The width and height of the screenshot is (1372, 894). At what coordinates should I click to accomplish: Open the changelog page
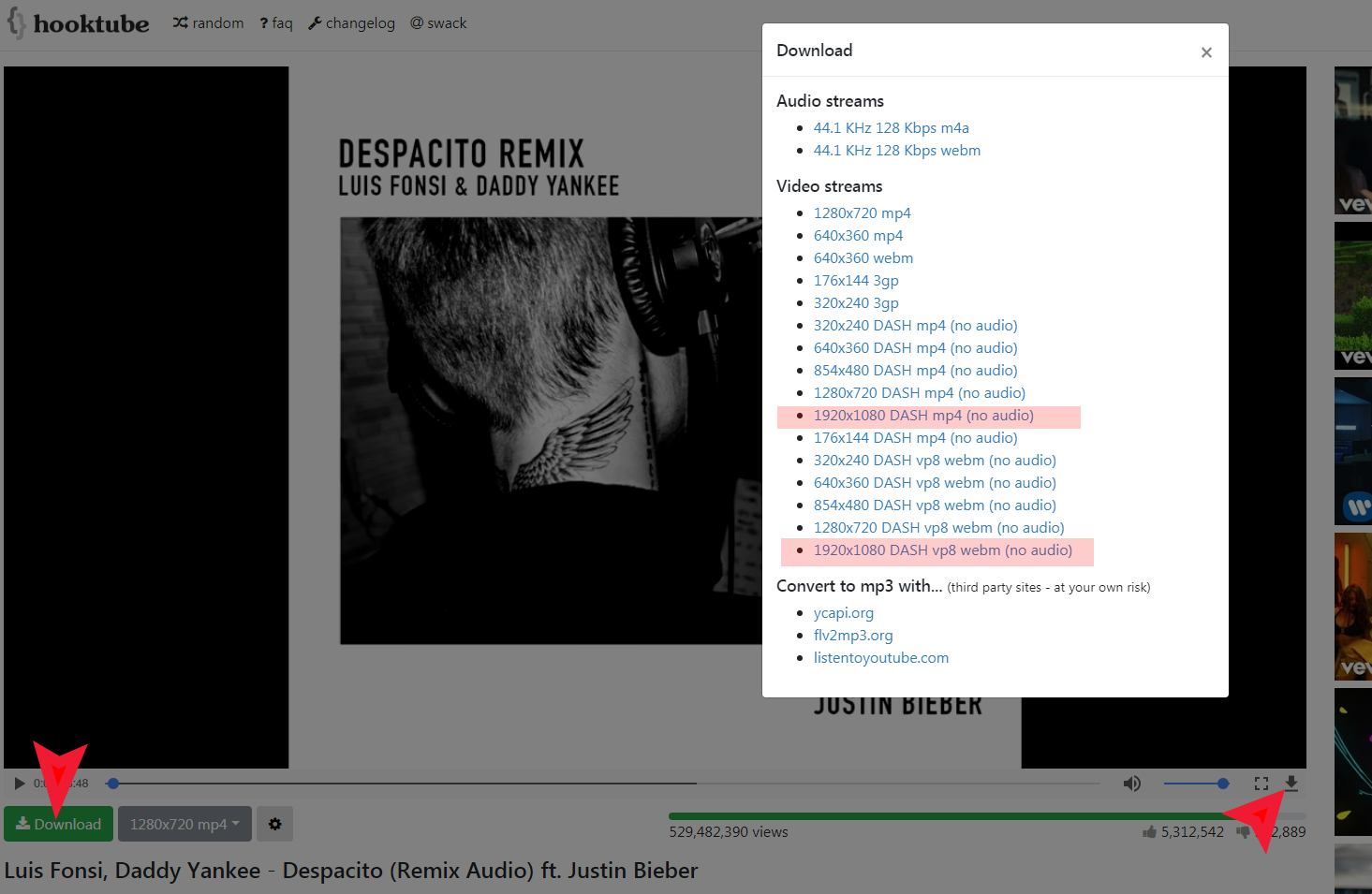(351, 23)
